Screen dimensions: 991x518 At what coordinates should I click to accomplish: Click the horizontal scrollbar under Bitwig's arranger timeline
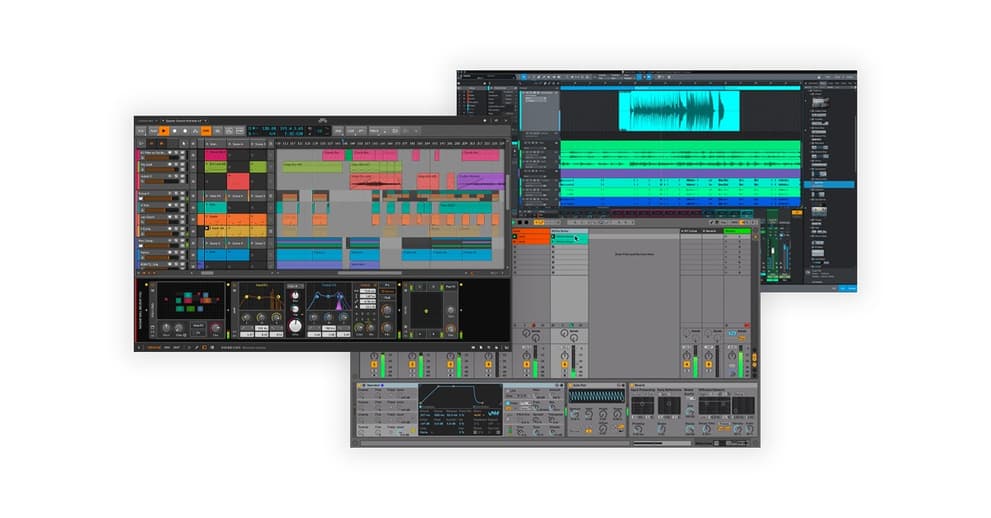point(370,274)
